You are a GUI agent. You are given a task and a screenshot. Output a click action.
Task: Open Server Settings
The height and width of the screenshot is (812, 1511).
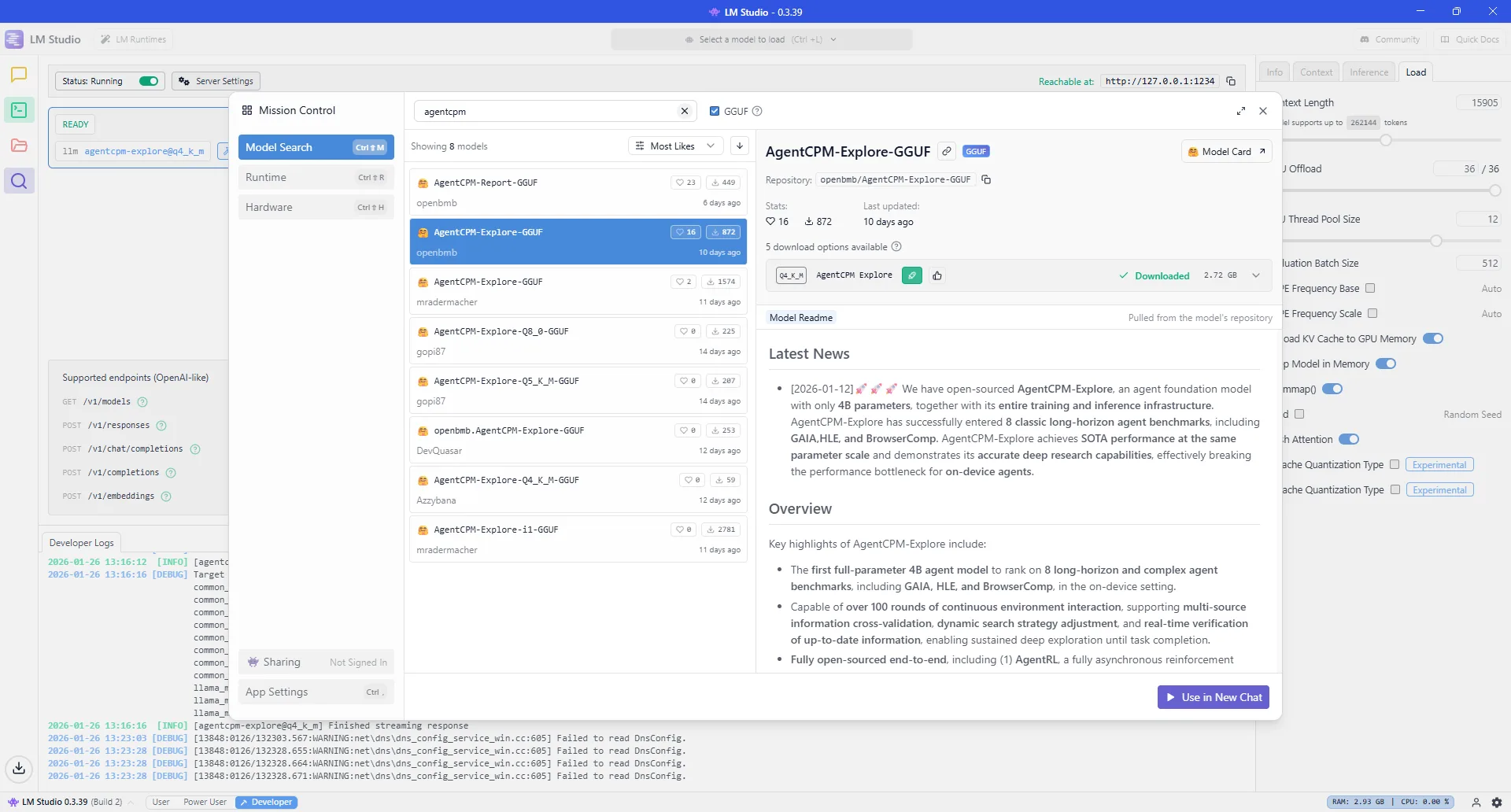pyautogui.click(x=216, y=81)
